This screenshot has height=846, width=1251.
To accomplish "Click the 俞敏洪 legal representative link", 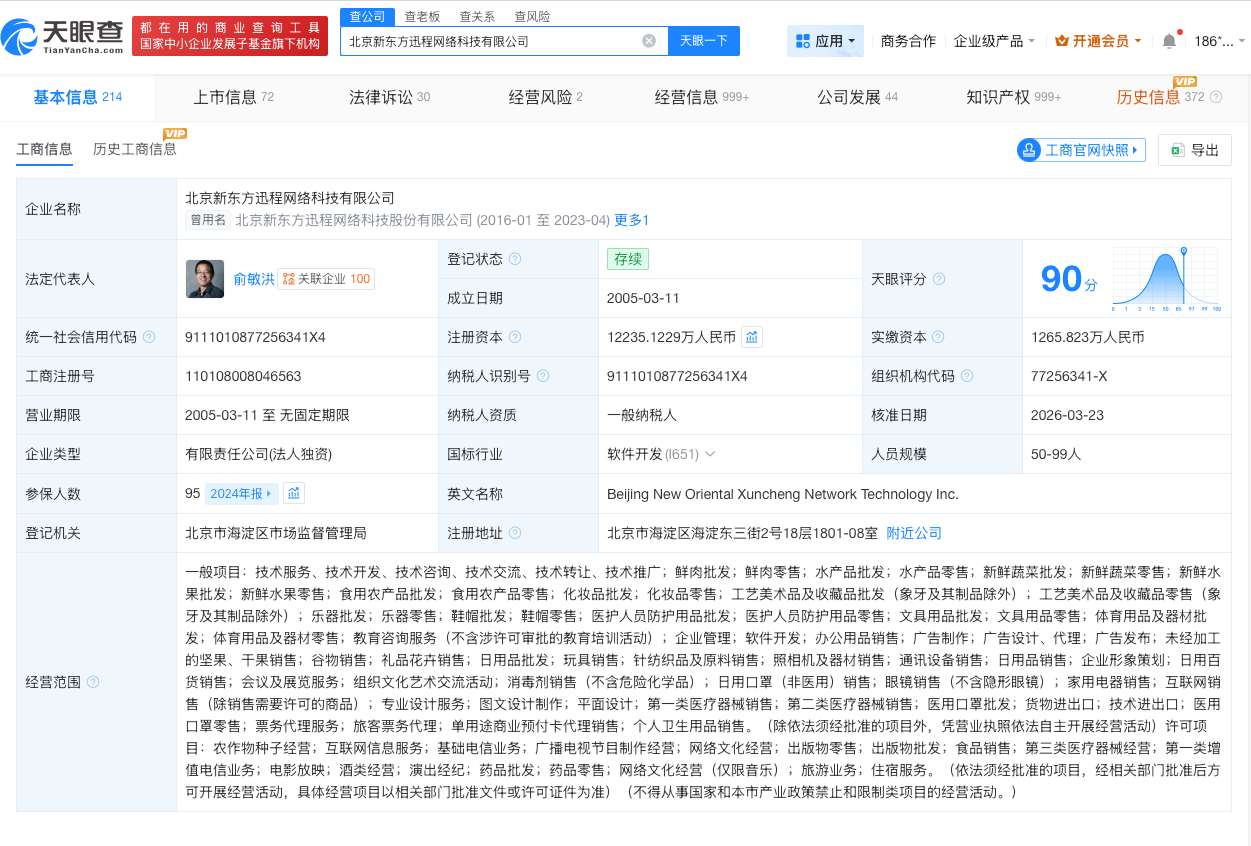I will tap(253, 279).
